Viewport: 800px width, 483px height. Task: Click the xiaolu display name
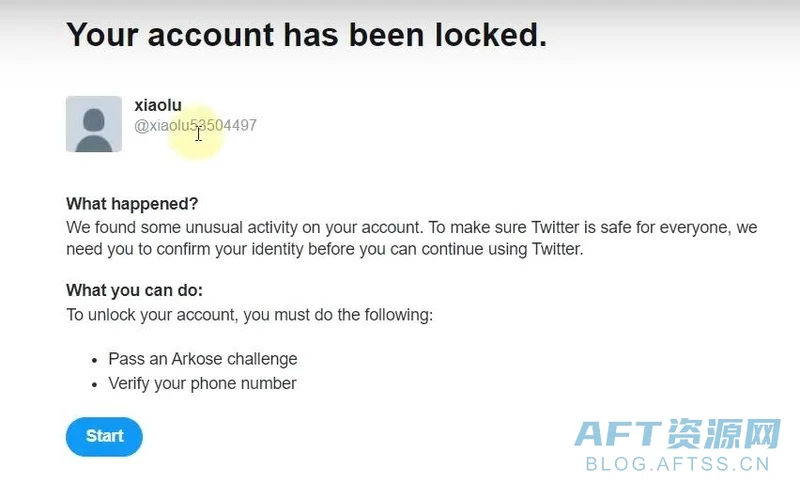(158, 105)
